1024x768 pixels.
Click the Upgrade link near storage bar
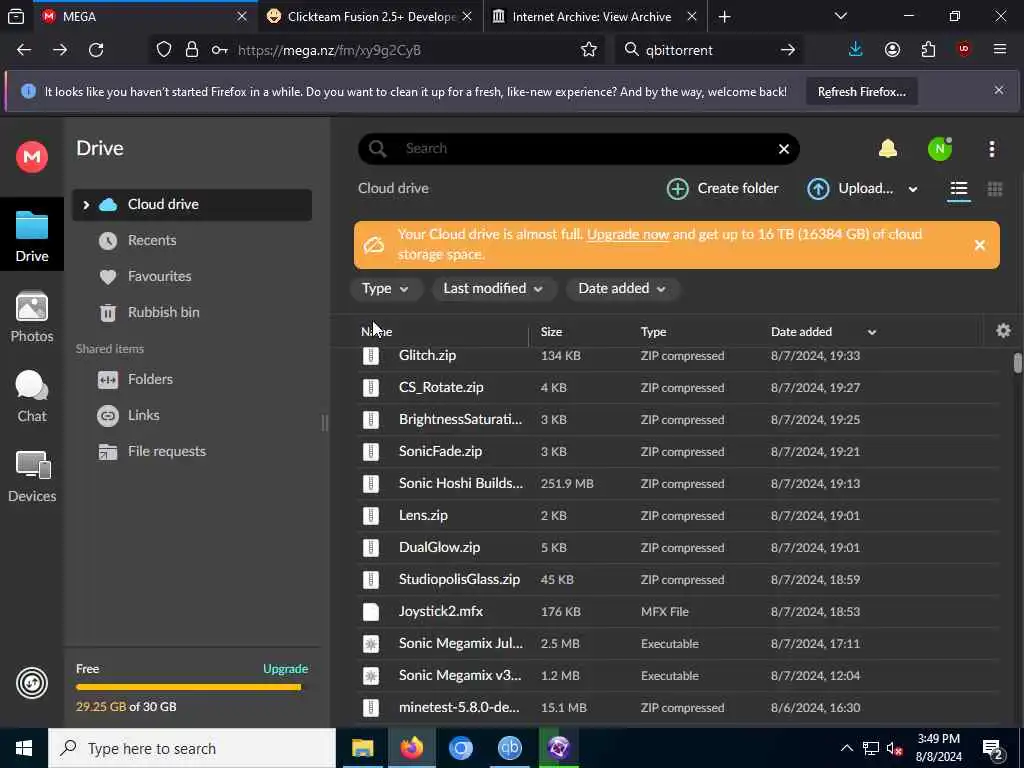pos(285,669)
